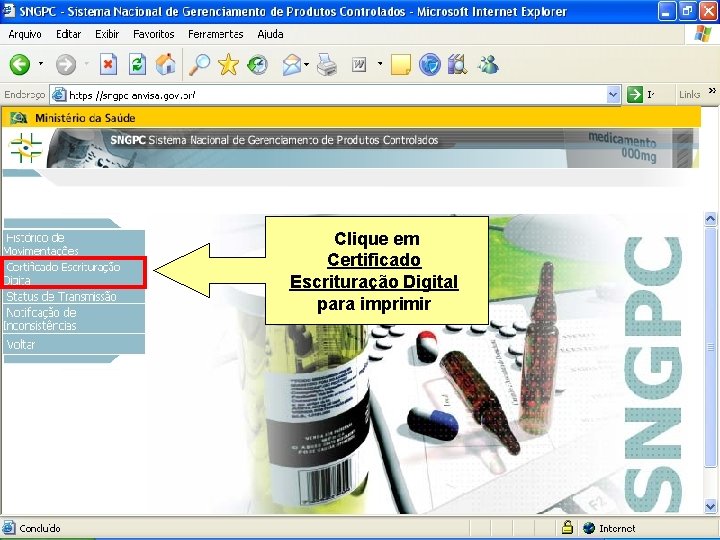Click the Links toolbar label

[690, 95]
